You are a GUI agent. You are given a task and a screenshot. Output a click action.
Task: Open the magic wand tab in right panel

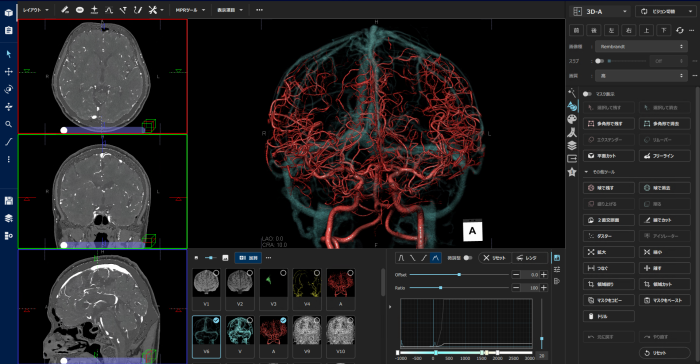pyautogui.click(x=572, y=93)
